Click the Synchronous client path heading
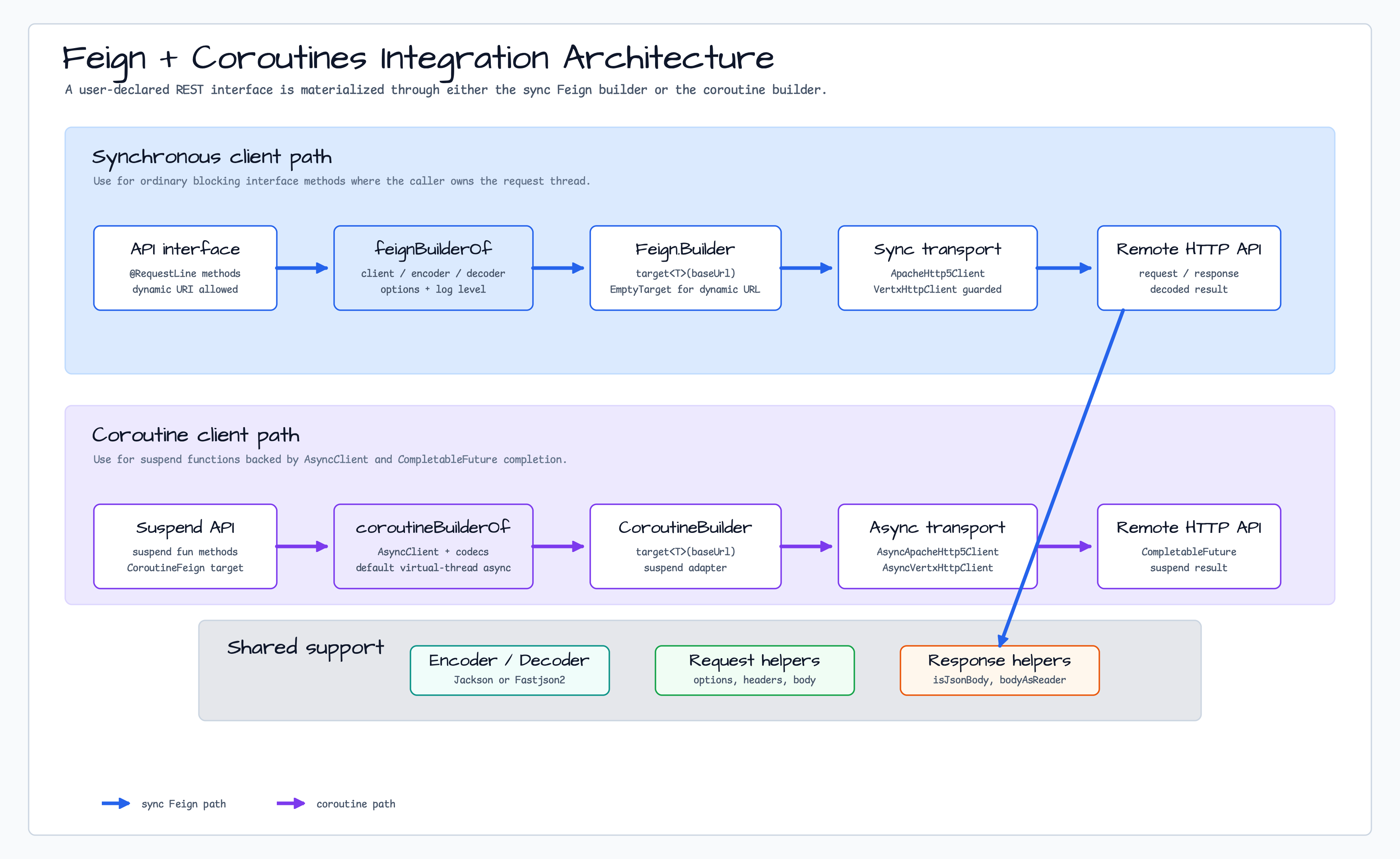Screen dimensions: 1400x859 pyautogui.click(x=212, y=157)
